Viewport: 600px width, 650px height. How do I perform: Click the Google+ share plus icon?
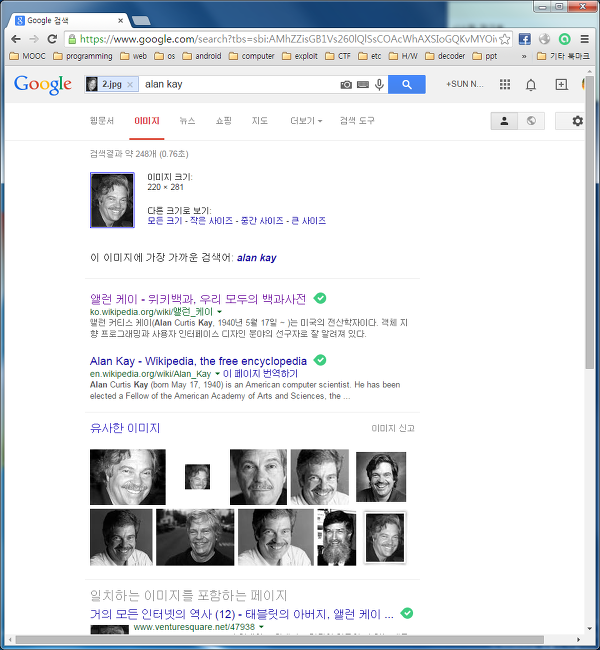coord(561,85)
